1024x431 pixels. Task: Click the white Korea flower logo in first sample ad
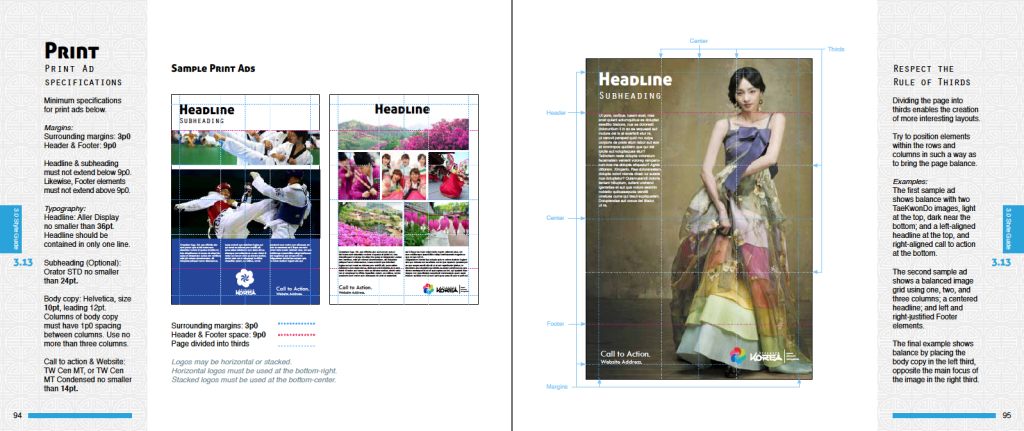245,283
